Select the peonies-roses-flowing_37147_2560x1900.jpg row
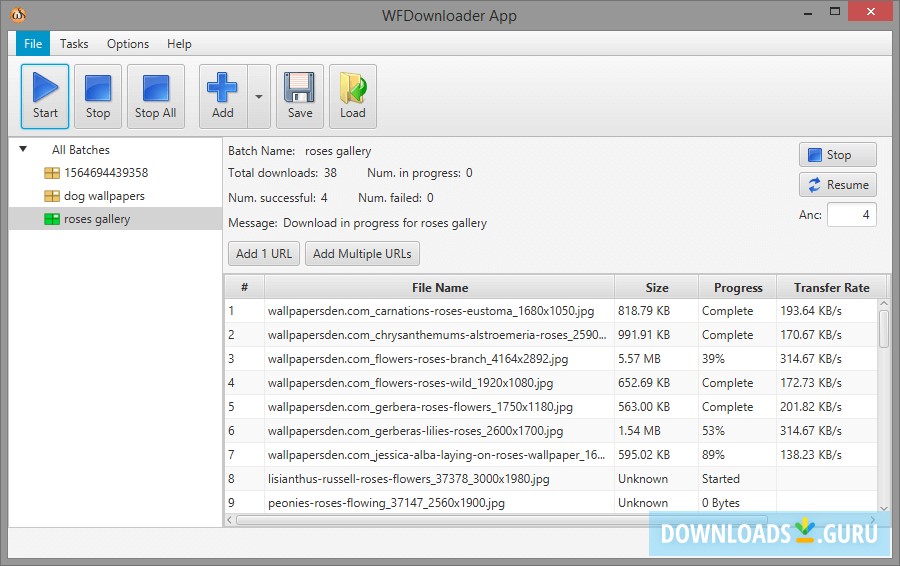 pyautogui.click(x=551, y=502)
